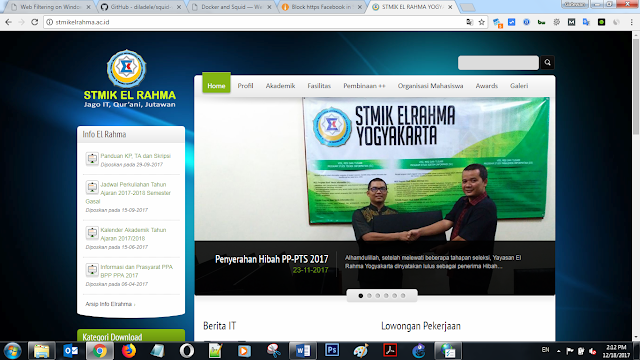Close the STMIK EL RAHMA tab
Screen dimensions: 640x360
[x=450, y=7]
